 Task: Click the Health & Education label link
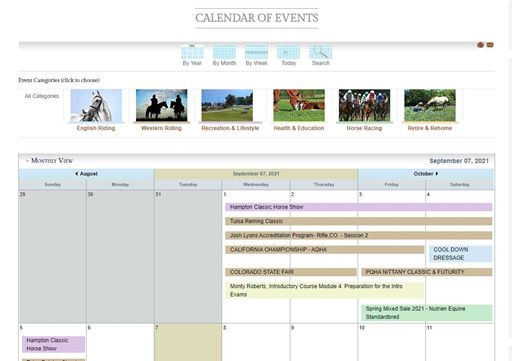[299, 128]
